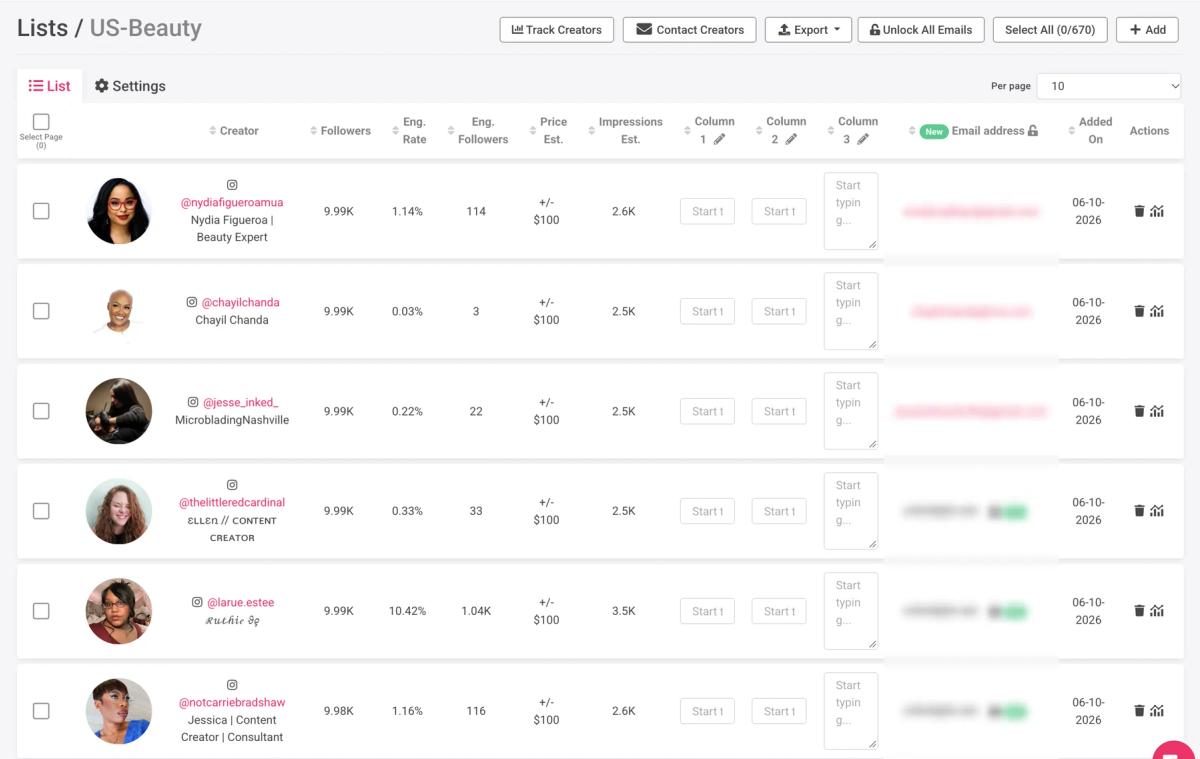
Task: Click Instagram icon above thelittleredcardinal handle
Action: coord(232,485)
